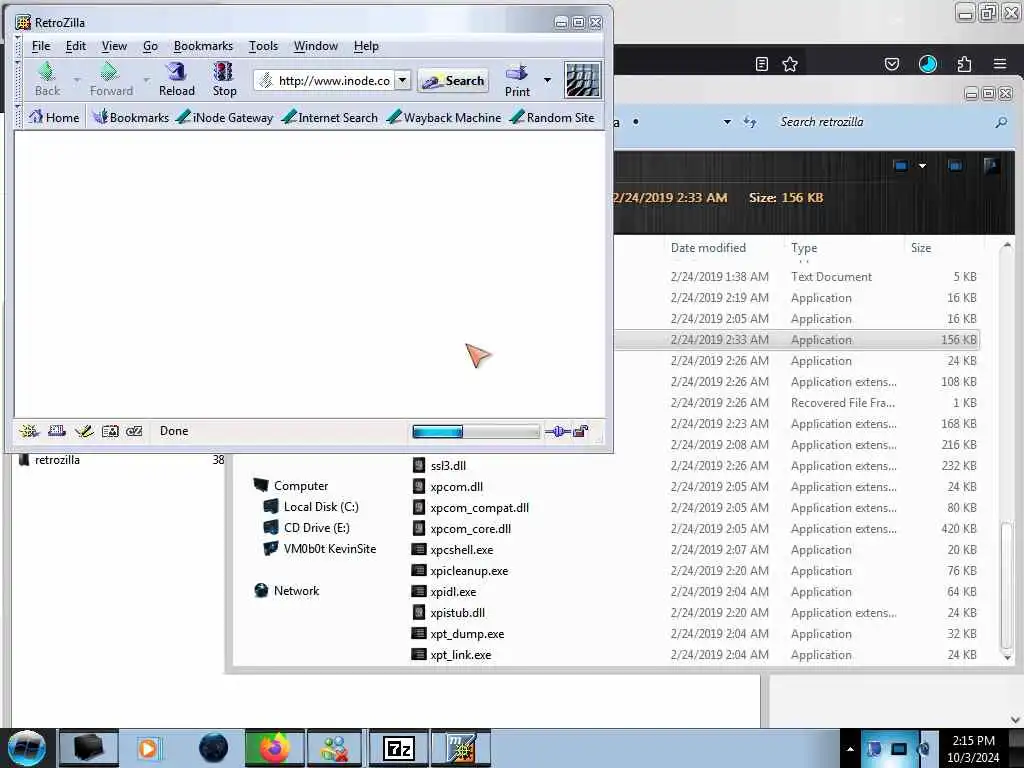
Task: Open the Window menu in RetroZilla
Action: point(315,46)
